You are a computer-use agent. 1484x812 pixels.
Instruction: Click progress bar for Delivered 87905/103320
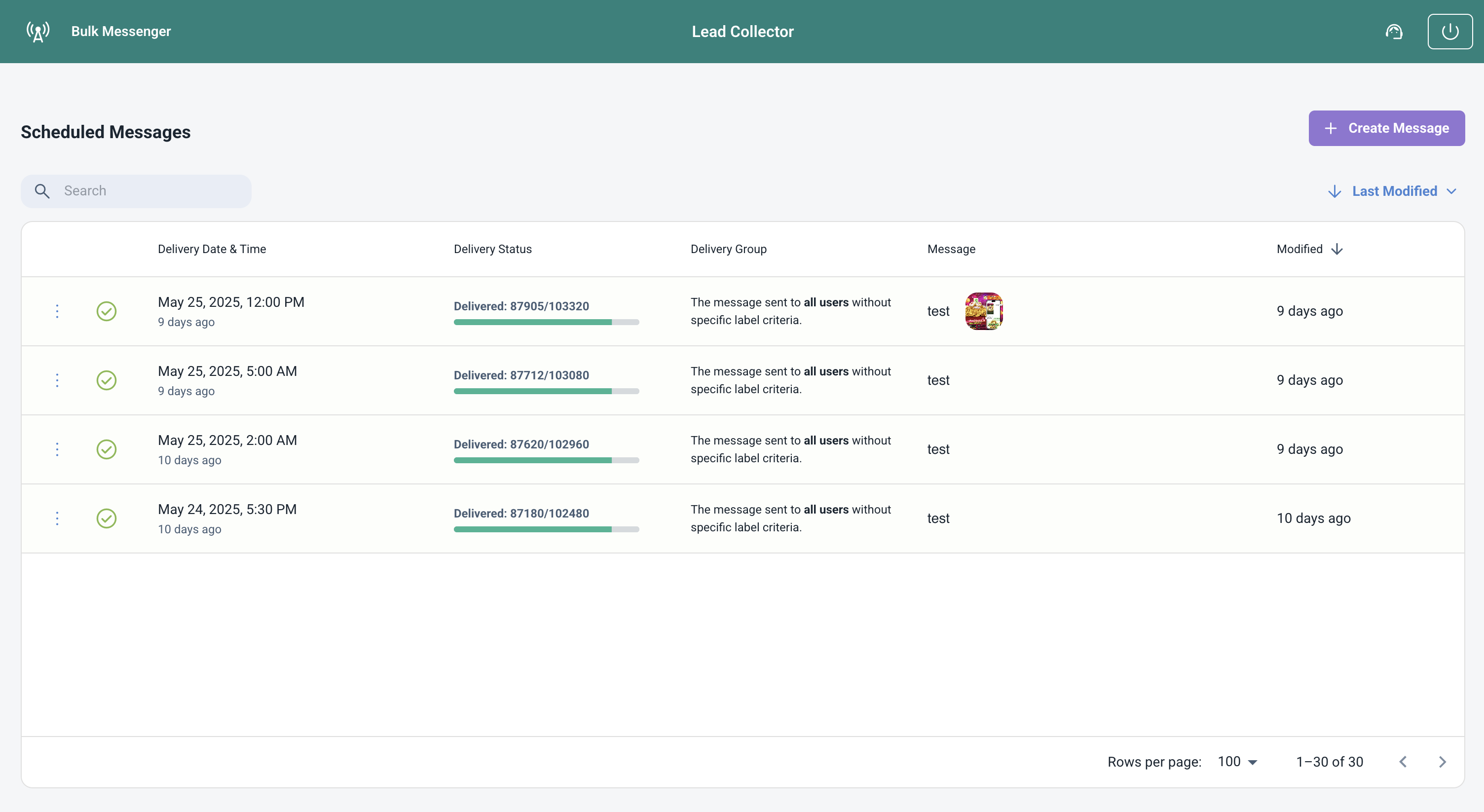point(546,322)
